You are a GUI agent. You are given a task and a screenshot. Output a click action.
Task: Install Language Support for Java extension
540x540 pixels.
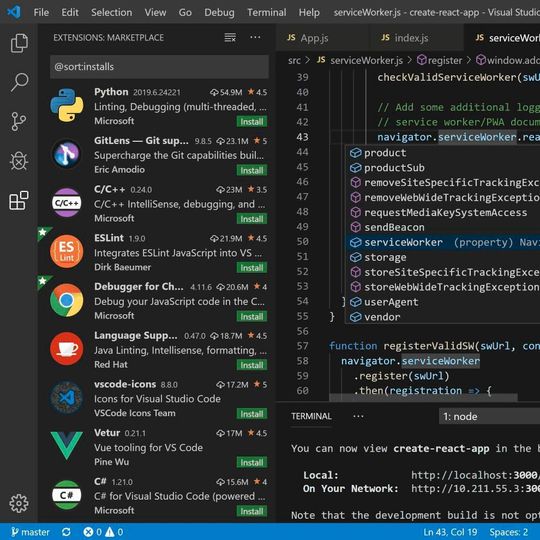click(x=252, y=365)
